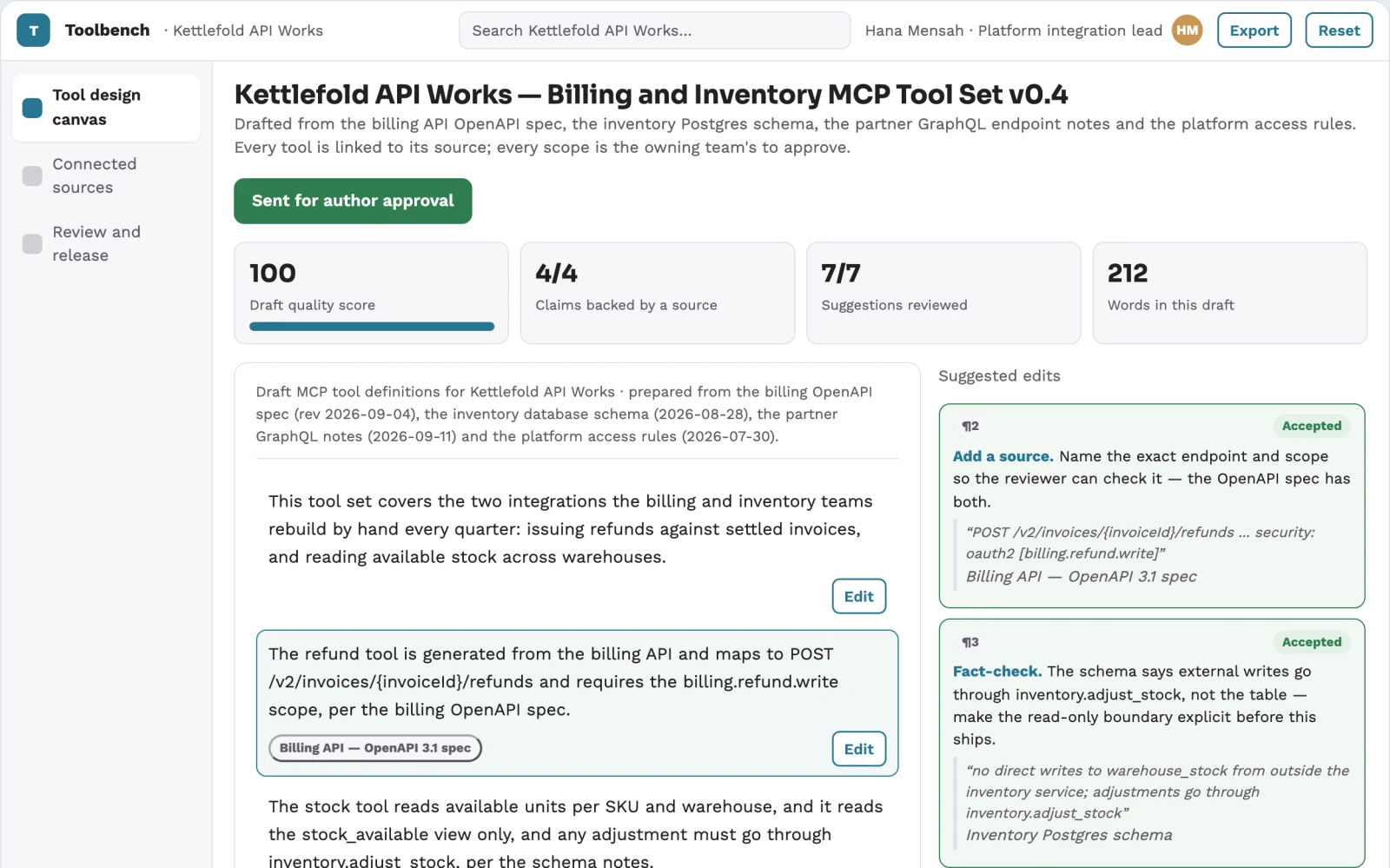Select the refund tool paragraph text
Viewport: 1390px width, 868px height.
553,682
